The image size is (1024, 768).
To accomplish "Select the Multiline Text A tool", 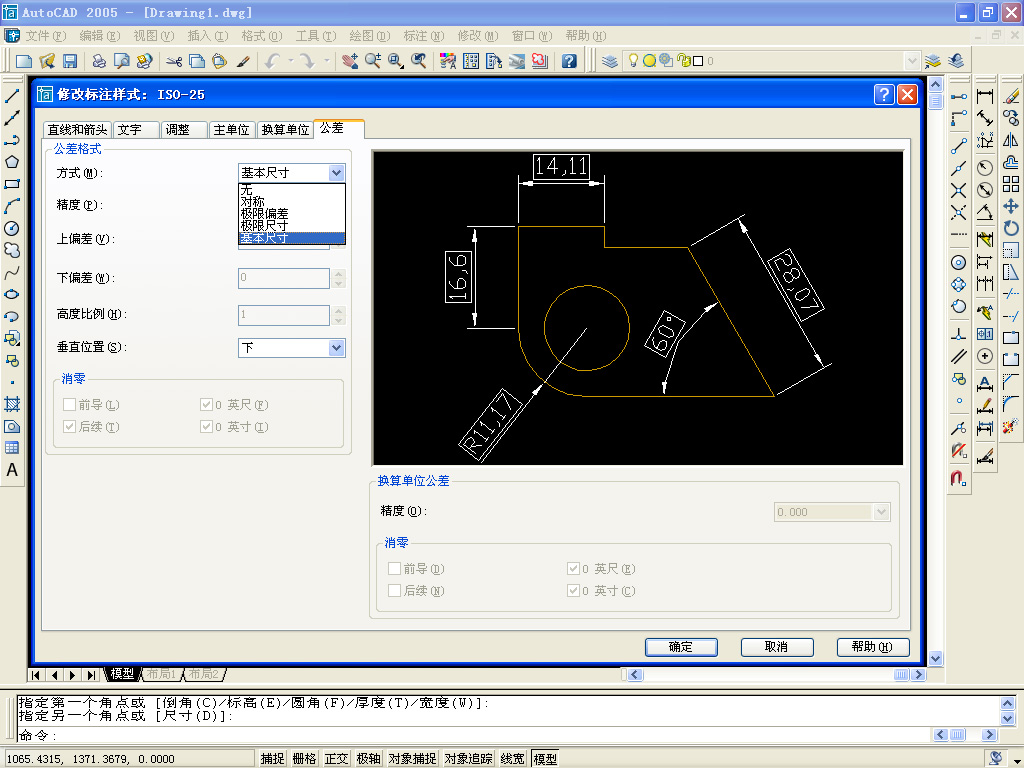I will (12, 470).
